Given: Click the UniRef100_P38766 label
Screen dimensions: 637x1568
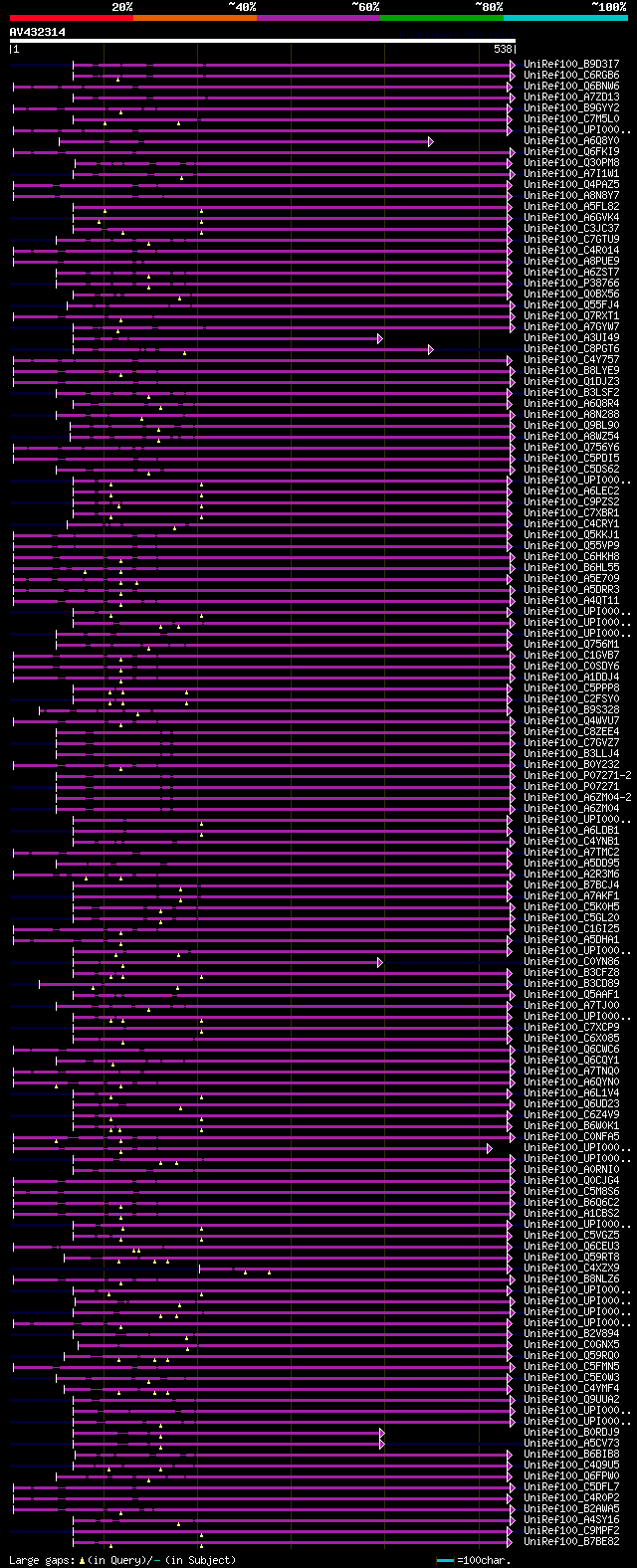Looking at the screenshot, I should coord(571,283).
